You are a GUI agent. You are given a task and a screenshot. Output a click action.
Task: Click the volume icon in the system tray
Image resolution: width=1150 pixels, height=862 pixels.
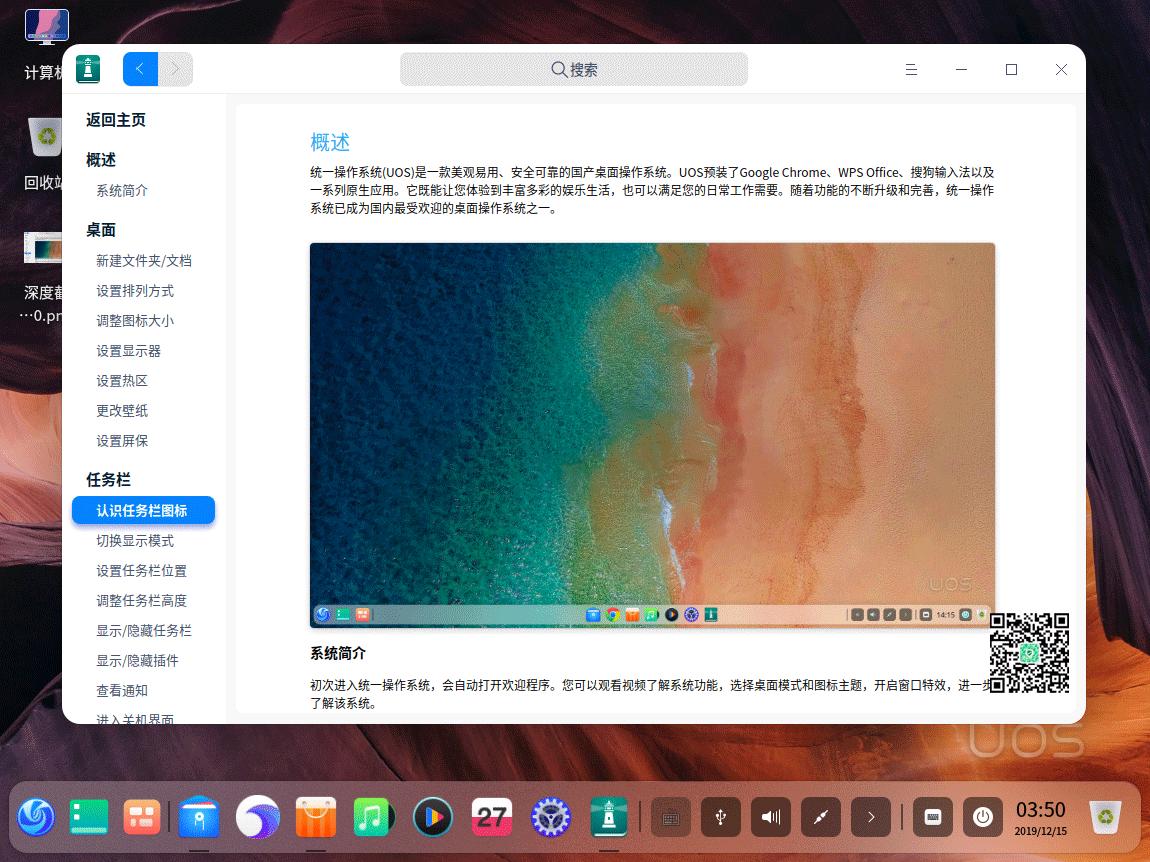click(x=771, y=817)
